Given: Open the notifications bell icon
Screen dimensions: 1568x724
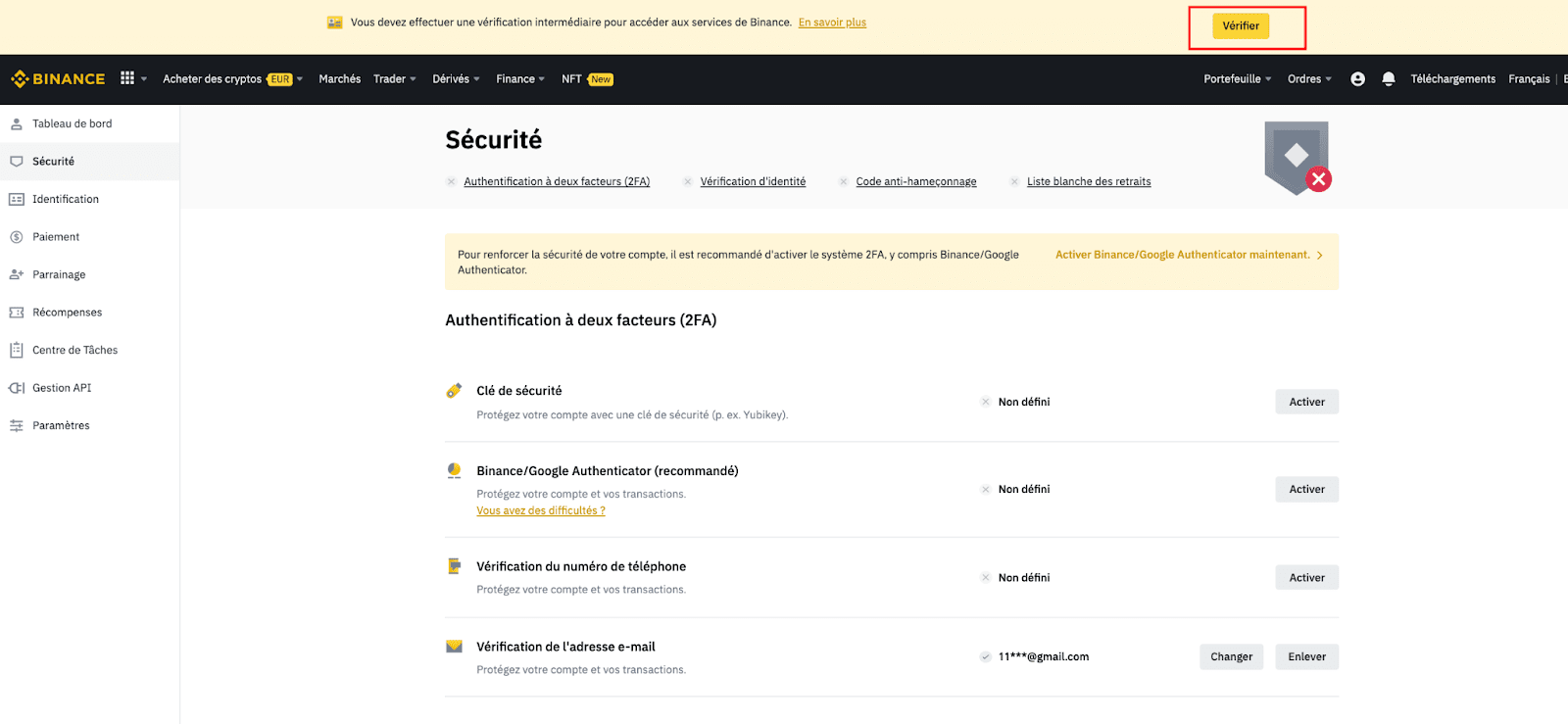Looking at the screenshot, I should [1389, 79].
